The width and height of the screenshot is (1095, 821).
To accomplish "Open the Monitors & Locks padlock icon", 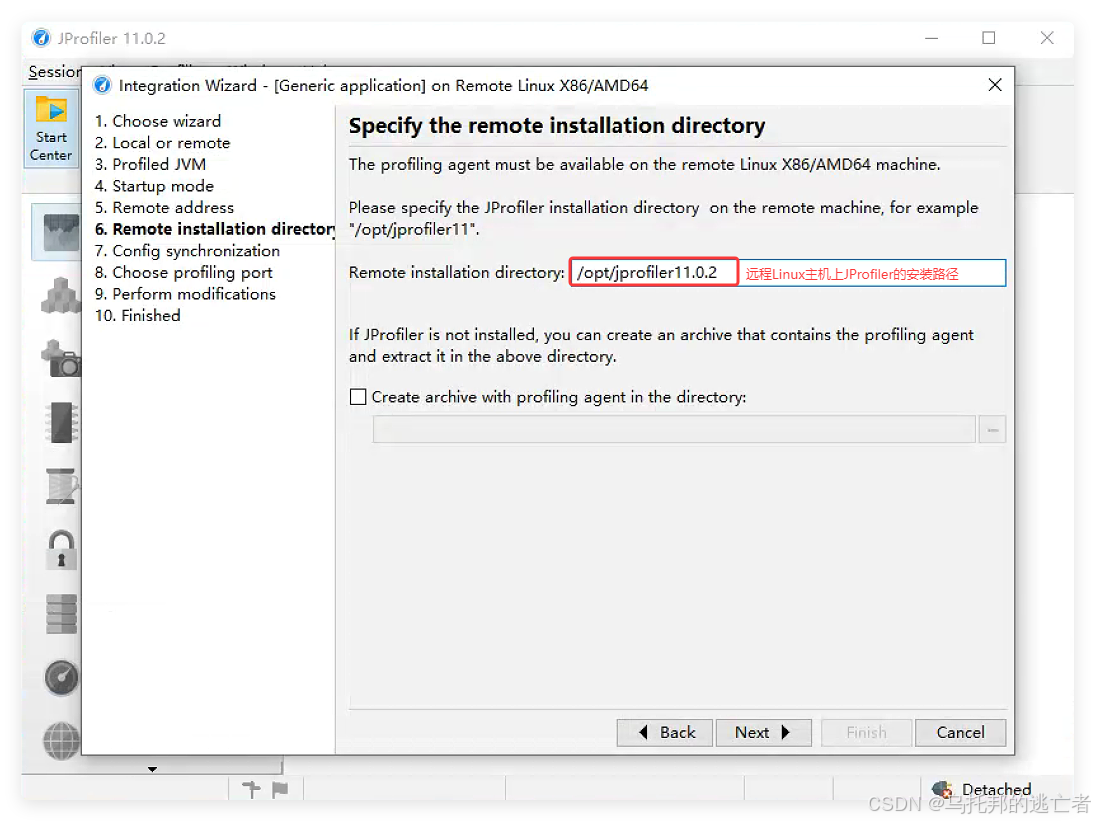I will 61,550.
